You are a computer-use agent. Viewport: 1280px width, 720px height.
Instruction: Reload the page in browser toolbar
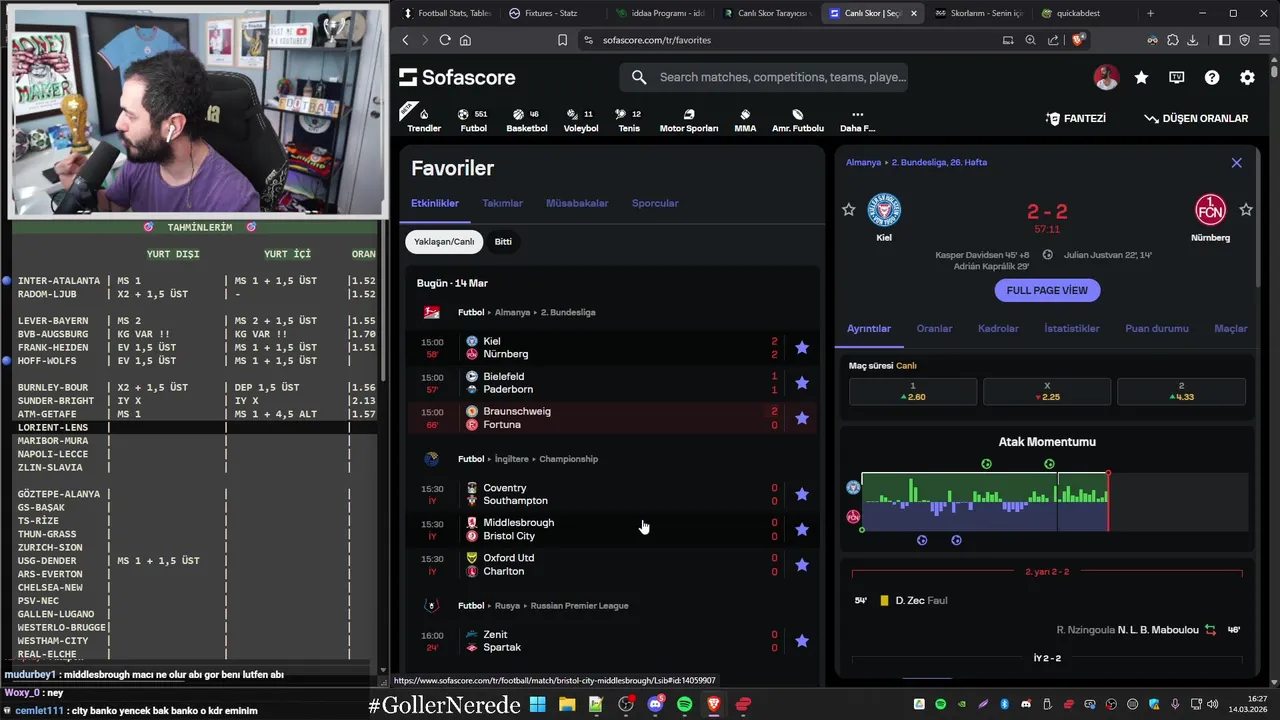[445, 40]
